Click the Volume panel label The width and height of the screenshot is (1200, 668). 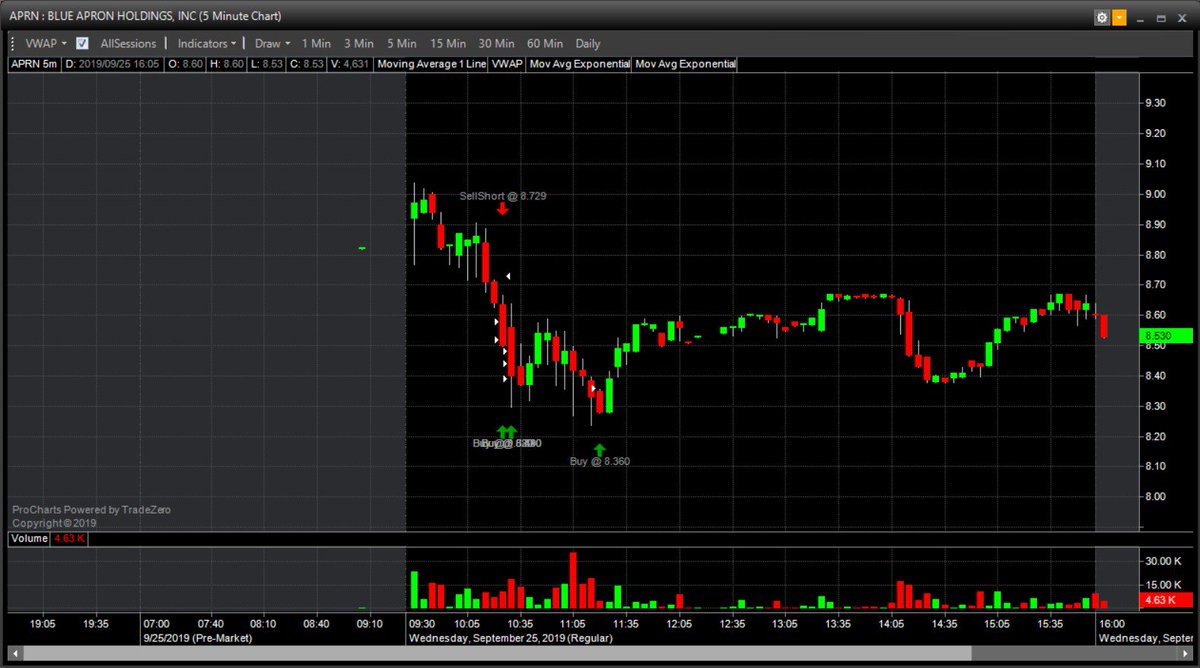pos(29,538)
